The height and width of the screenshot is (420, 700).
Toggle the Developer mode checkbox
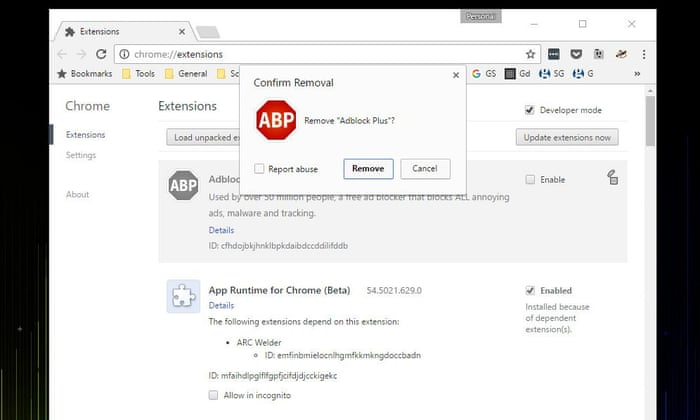529,110
